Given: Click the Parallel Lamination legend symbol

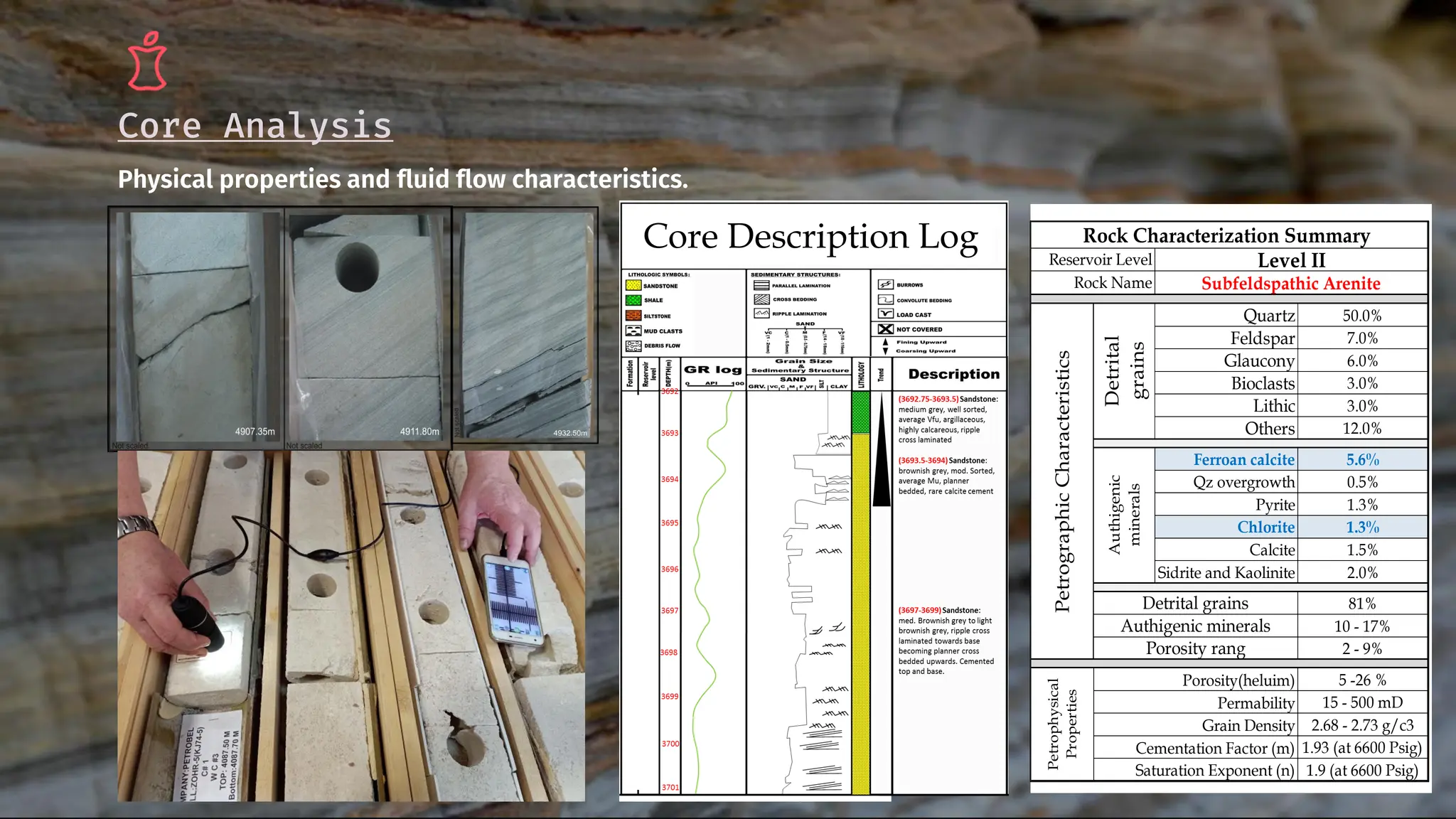Looking at the screenshot, I should click(x=761, y=286).
